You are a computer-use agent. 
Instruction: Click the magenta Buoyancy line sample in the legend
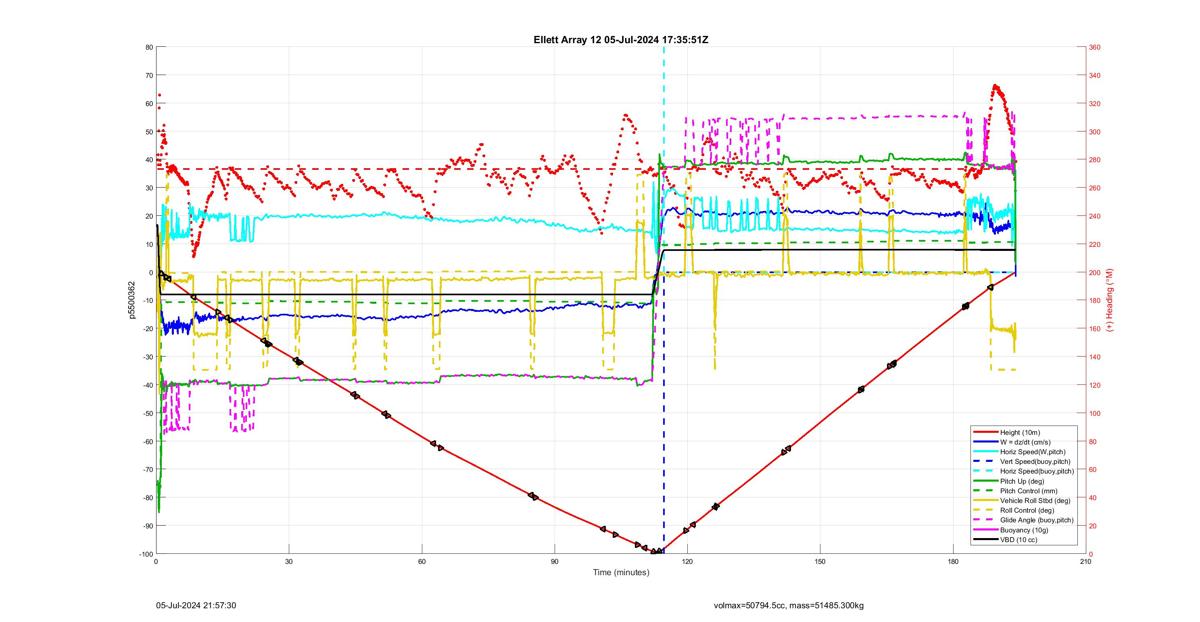click(x=985, y=530)
